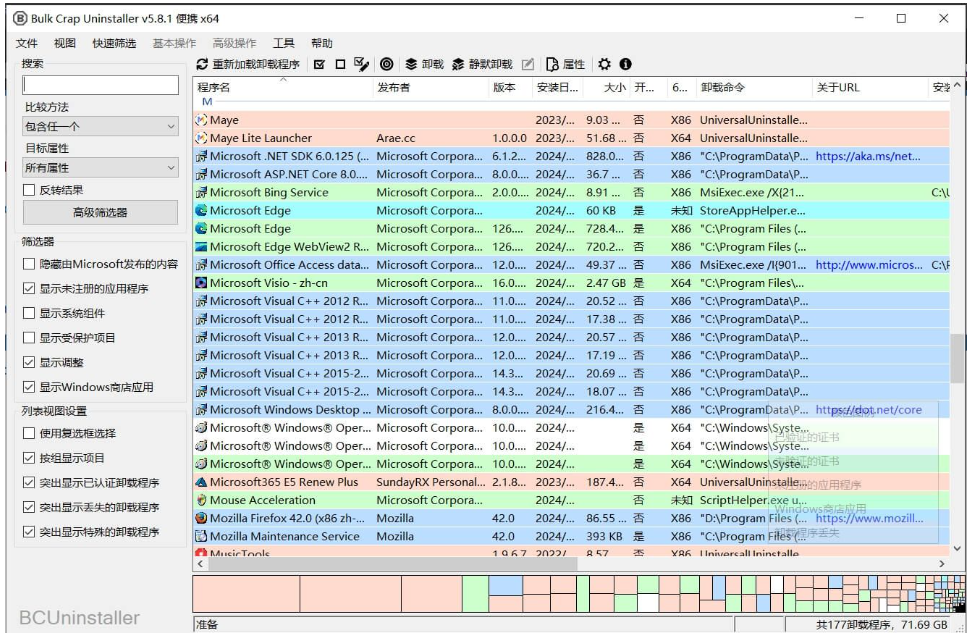
Task: Sort by the 安装日期 column header
Action: click(558, 88)
